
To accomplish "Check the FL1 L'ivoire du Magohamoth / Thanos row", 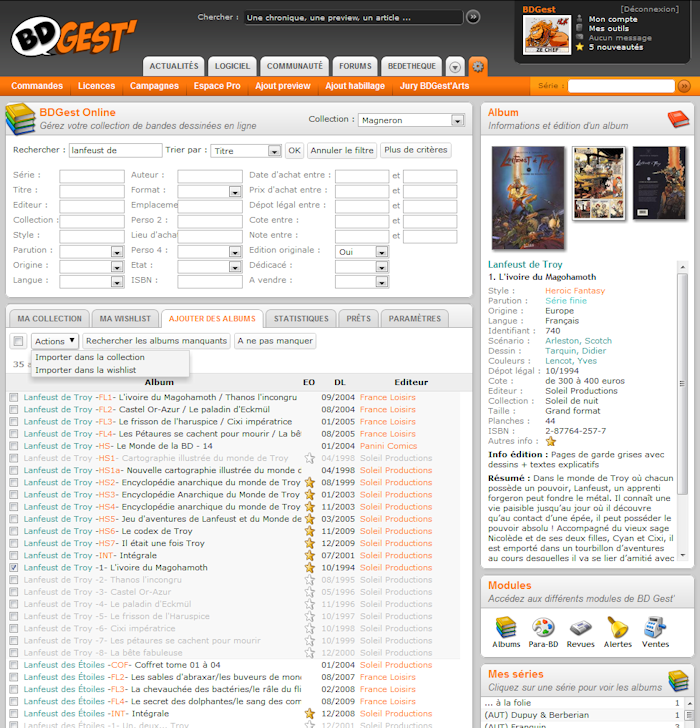I will coord(14,397).
